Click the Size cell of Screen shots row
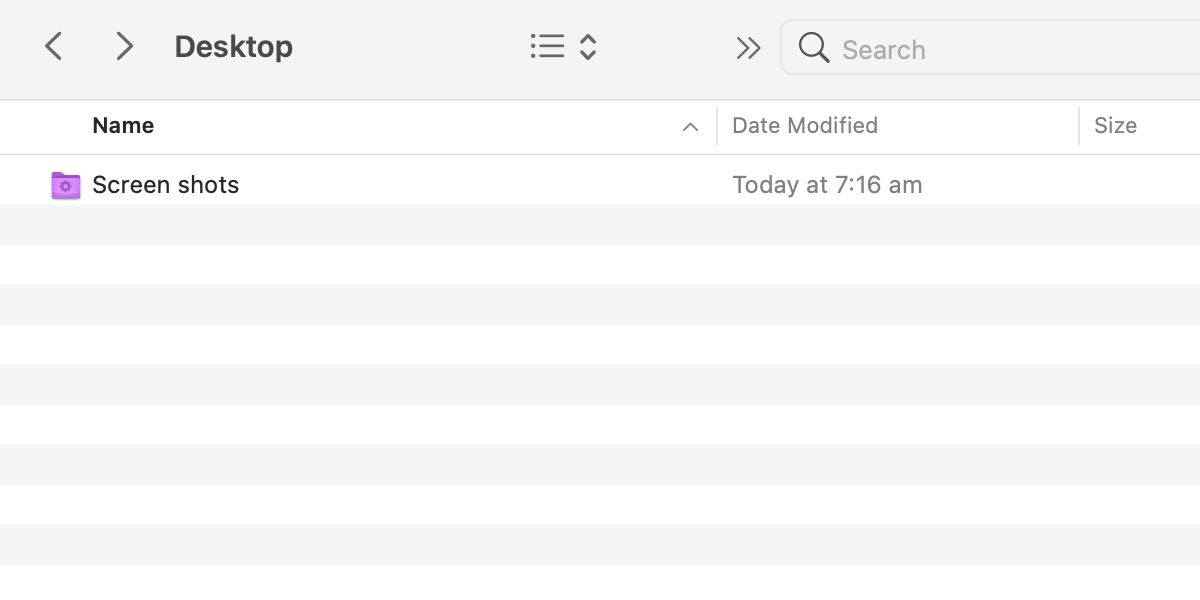The image size is (1200, 600). [1130, 185]
